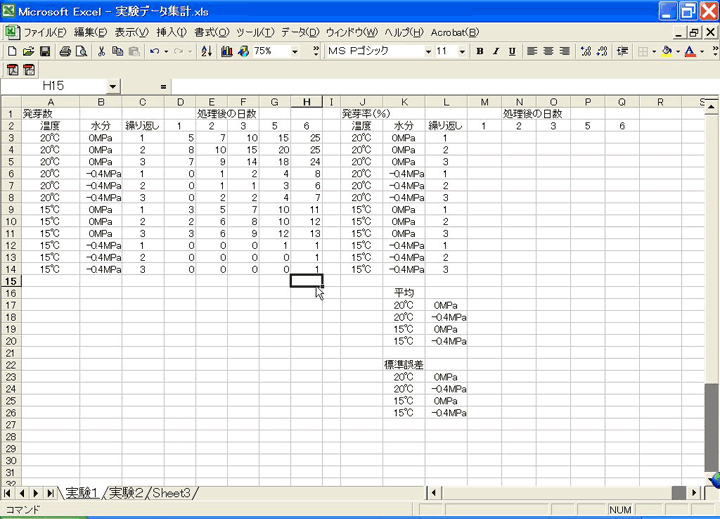Open the データ(D) menu

(x=296, y=32)
